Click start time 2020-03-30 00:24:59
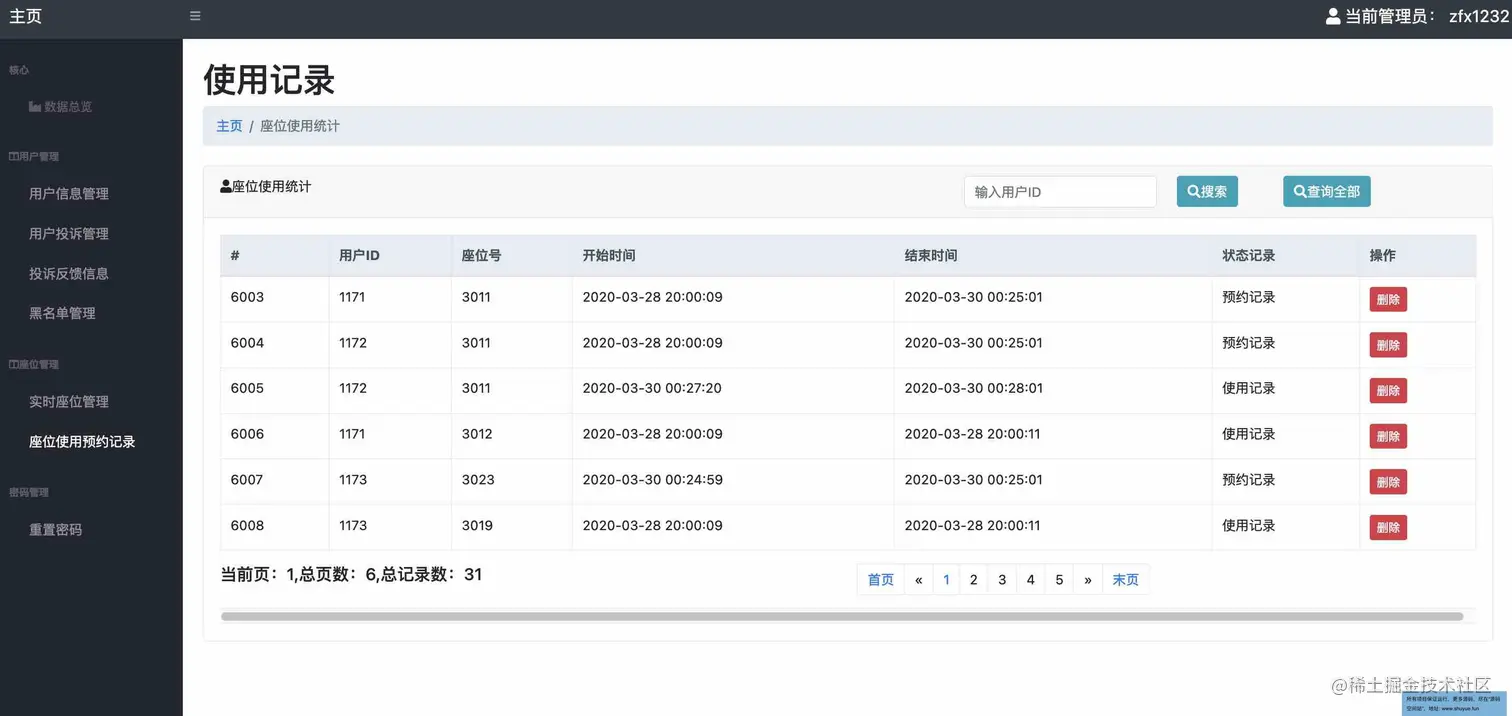The image size is (1512, 716). pos(652,480)
